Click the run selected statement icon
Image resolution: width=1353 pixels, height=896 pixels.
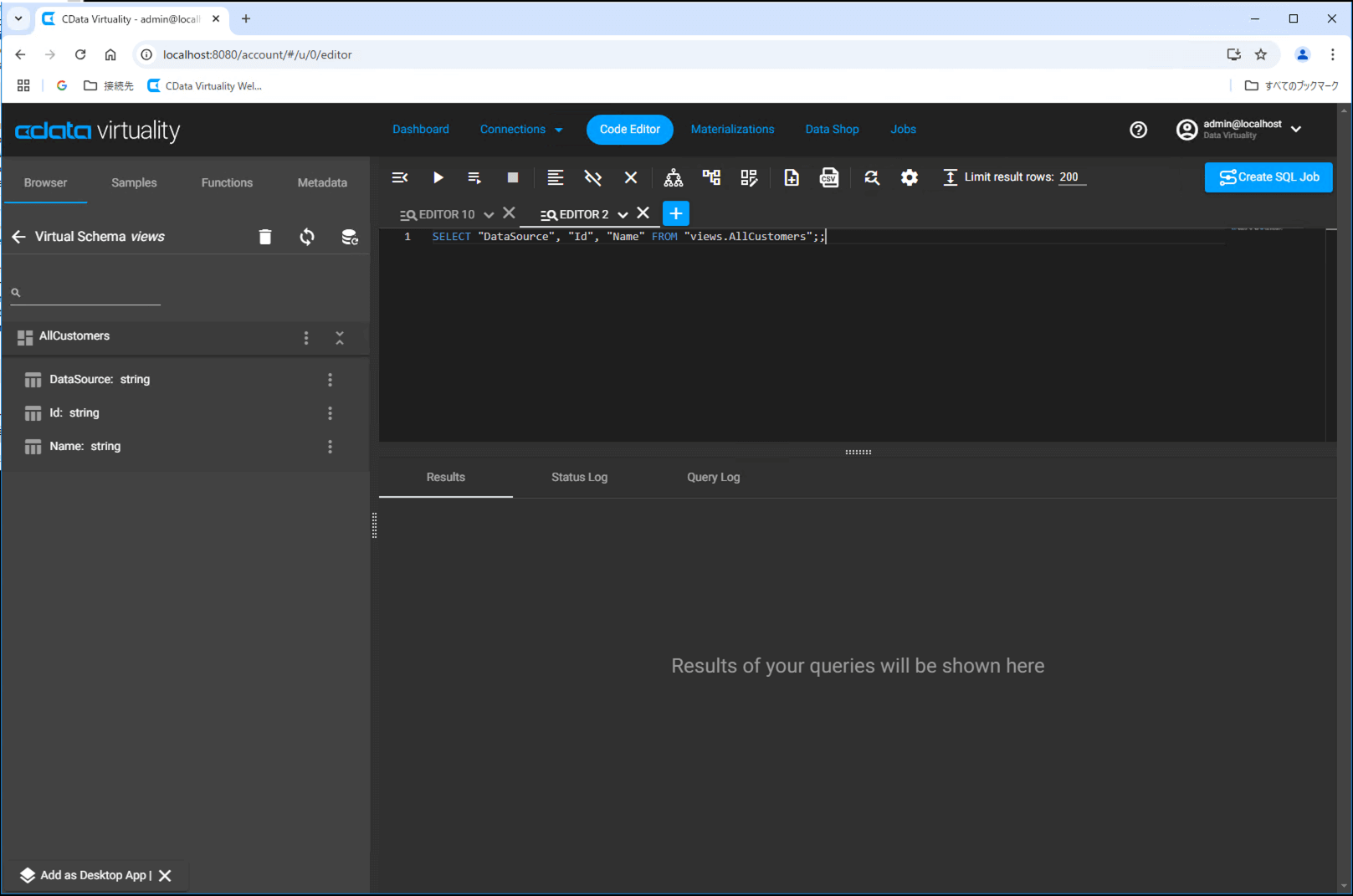click(474, 177)
